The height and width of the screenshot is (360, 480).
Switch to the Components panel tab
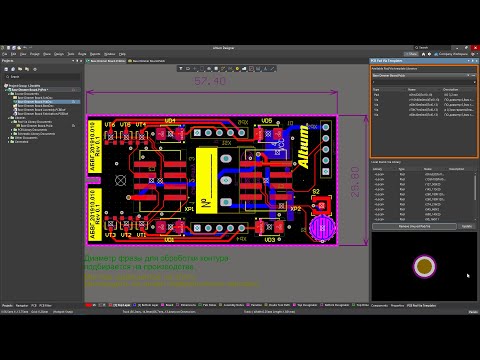(x=379, y=305)
